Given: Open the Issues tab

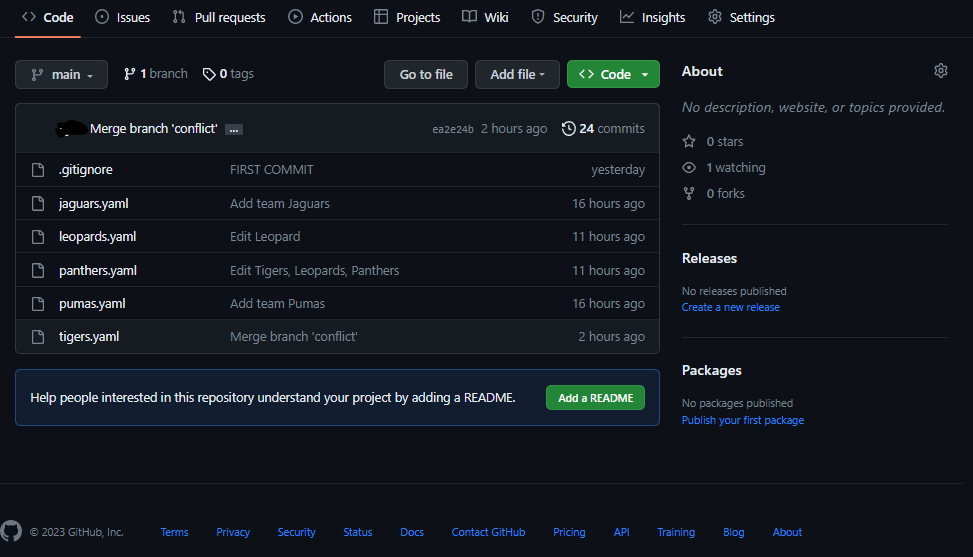Looking at the screenshot, I should coord(122,17).
